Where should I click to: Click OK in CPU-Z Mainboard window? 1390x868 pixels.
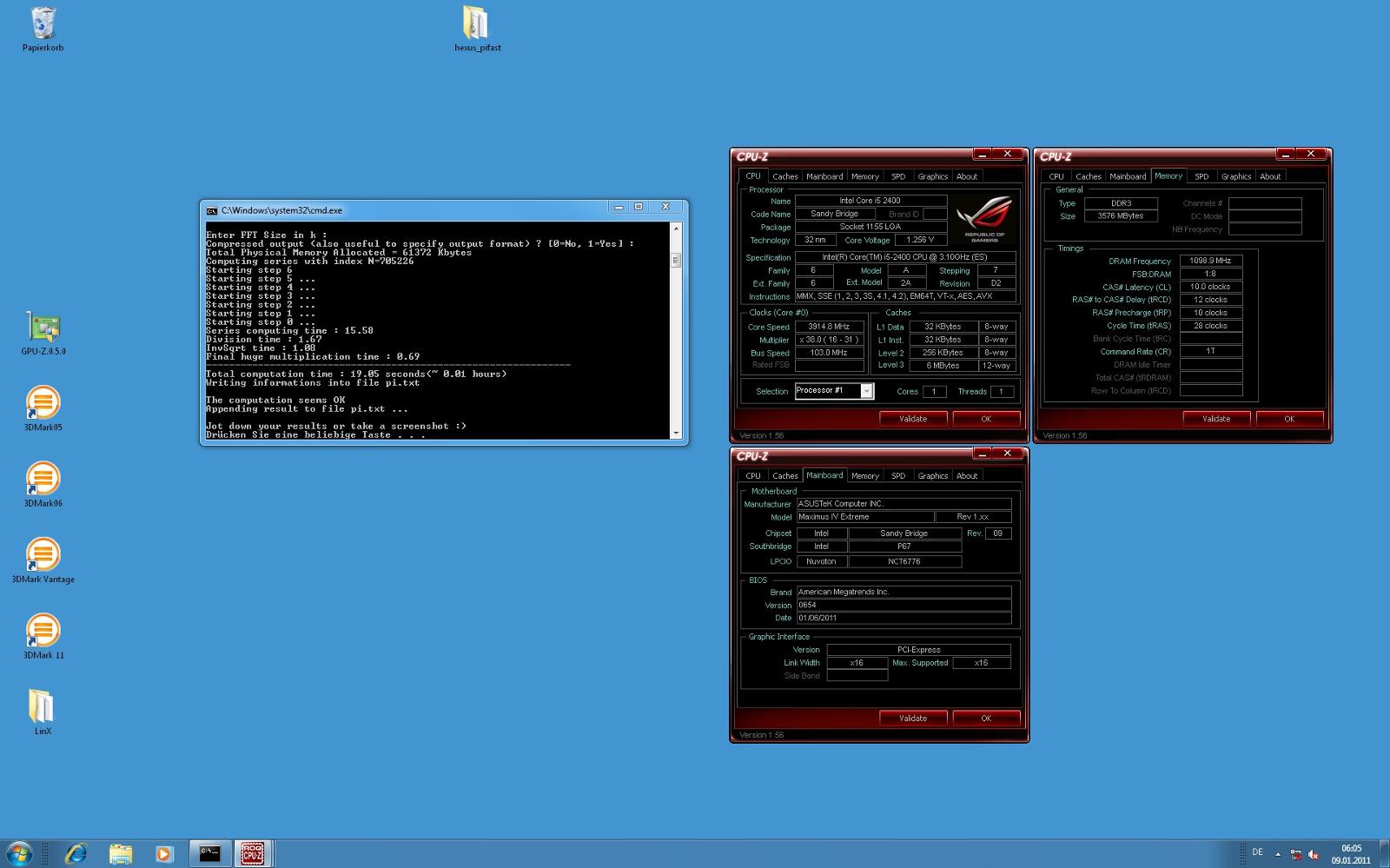coord(986,719)
